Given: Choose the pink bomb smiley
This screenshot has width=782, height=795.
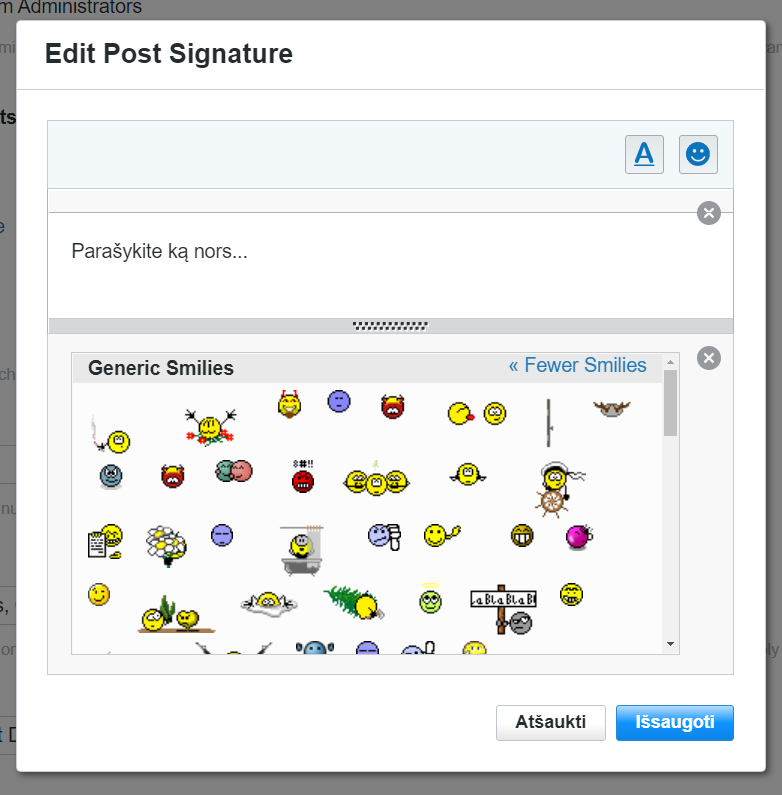Looking at the screenshot, I should coord(579,537).
